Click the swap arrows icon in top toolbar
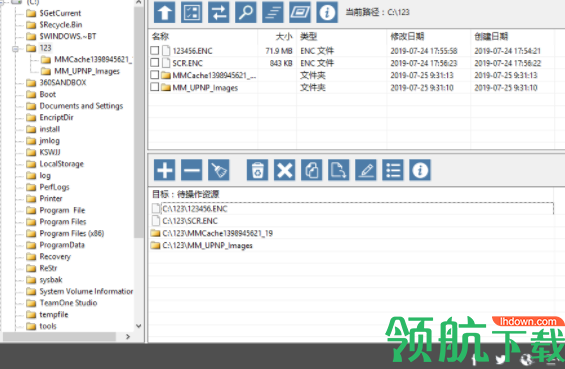This screenshot has width=565, height=369. 219,12
